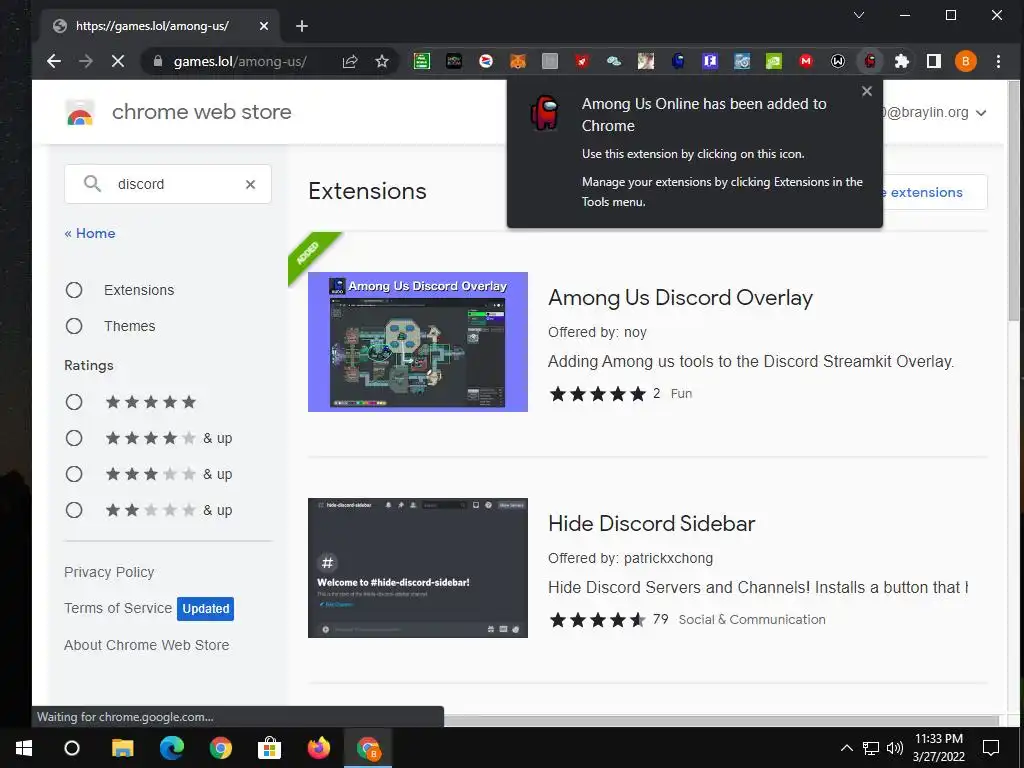The height and width of the screenshot is (768, 1024).
Task: Open the tab search dropdown arrow
Action: pos(859,15)
